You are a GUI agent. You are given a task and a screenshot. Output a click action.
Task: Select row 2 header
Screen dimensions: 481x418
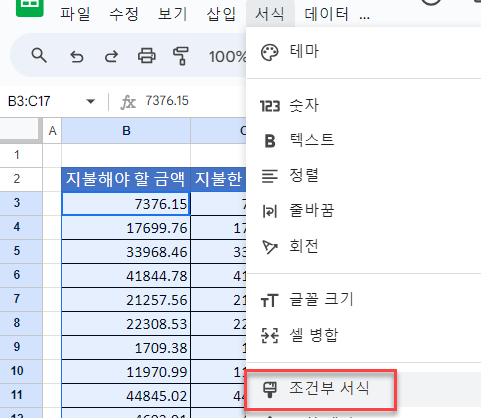[21, 179]
